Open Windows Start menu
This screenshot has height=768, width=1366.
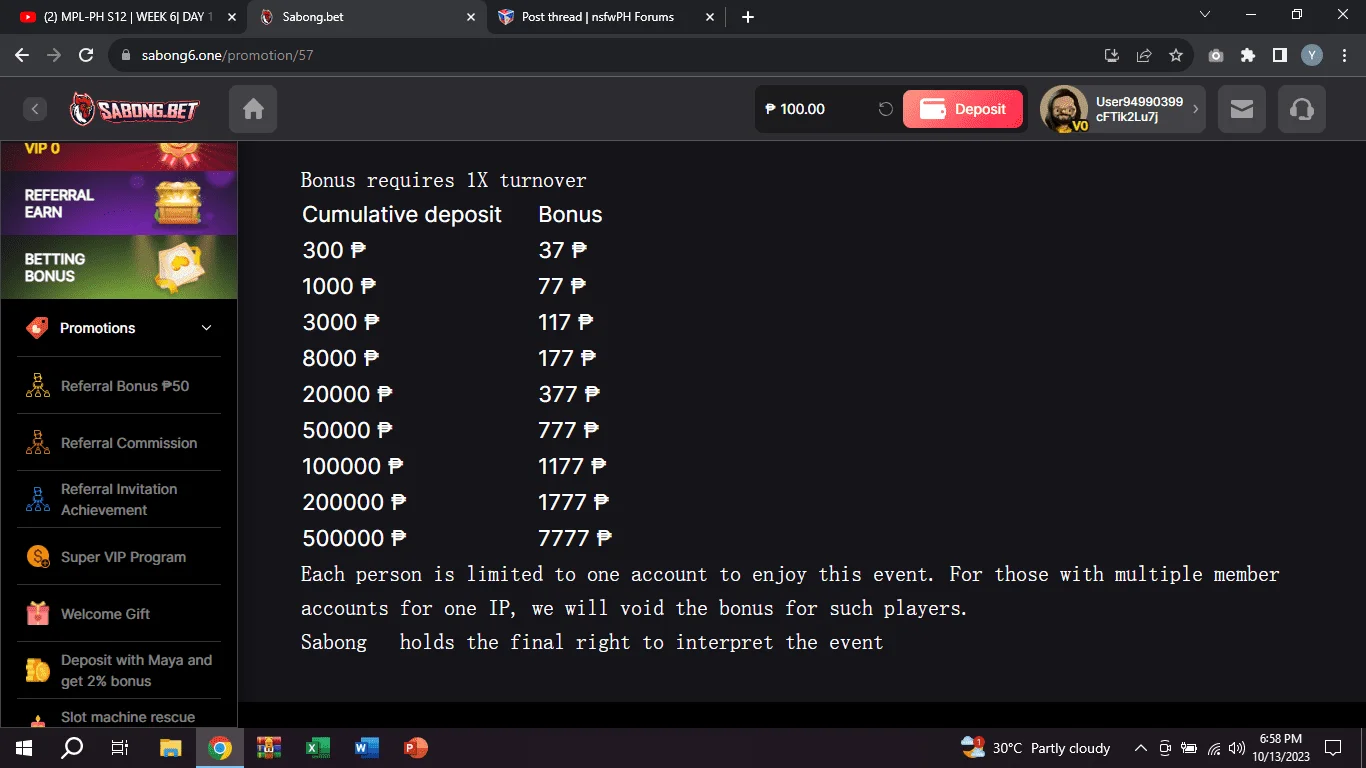(24, 747)
